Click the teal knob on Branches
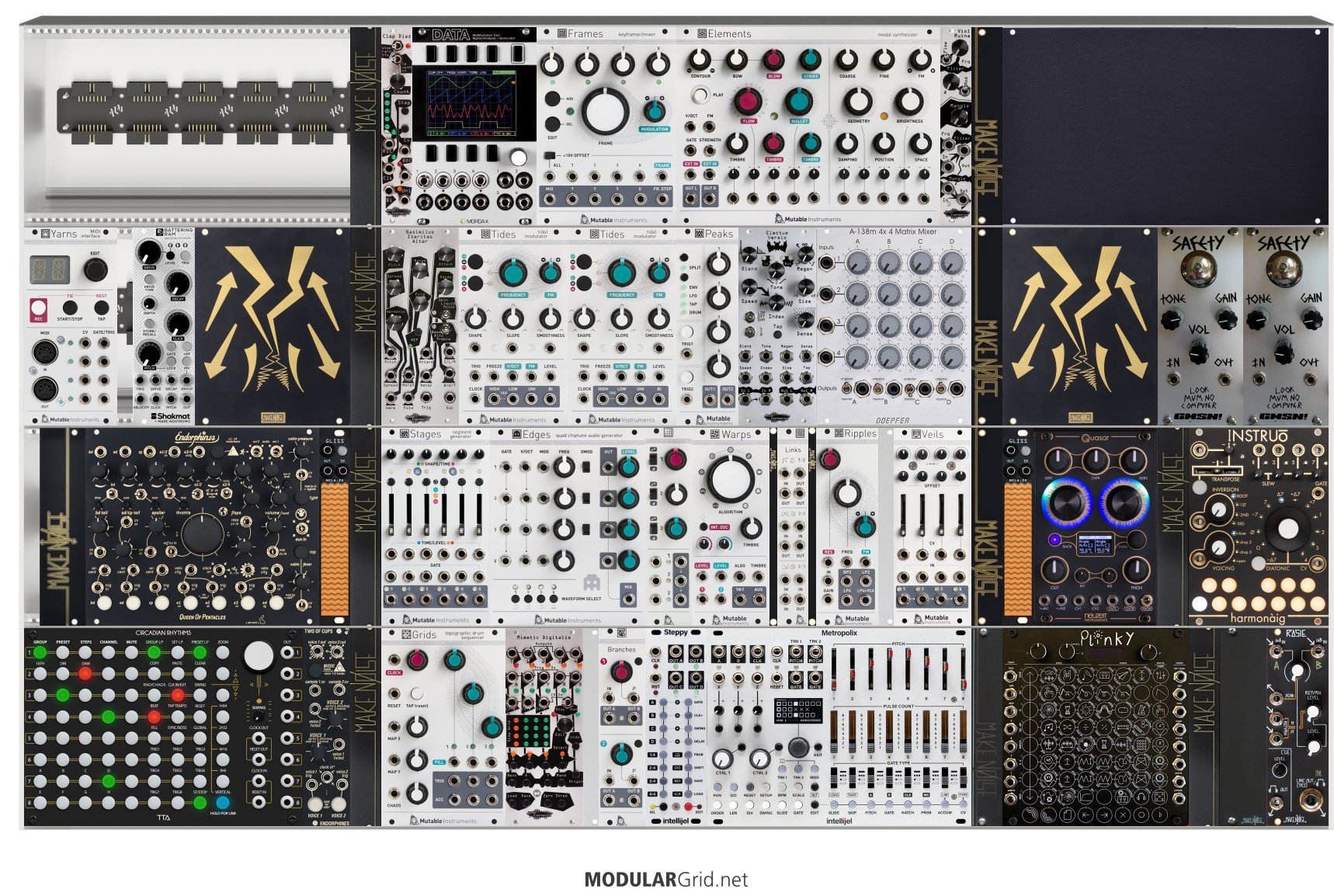Image resolution: width=1334 pixels, height=896 pixels. (x=621, y=752)
